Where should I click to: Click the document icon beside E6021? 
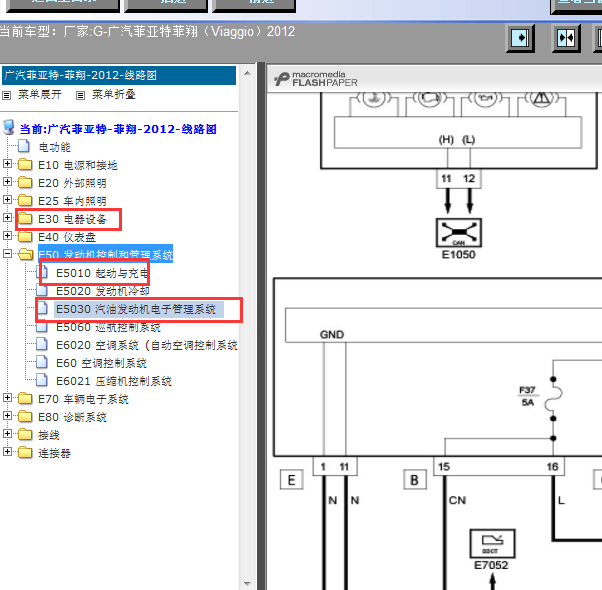[41, 380]
